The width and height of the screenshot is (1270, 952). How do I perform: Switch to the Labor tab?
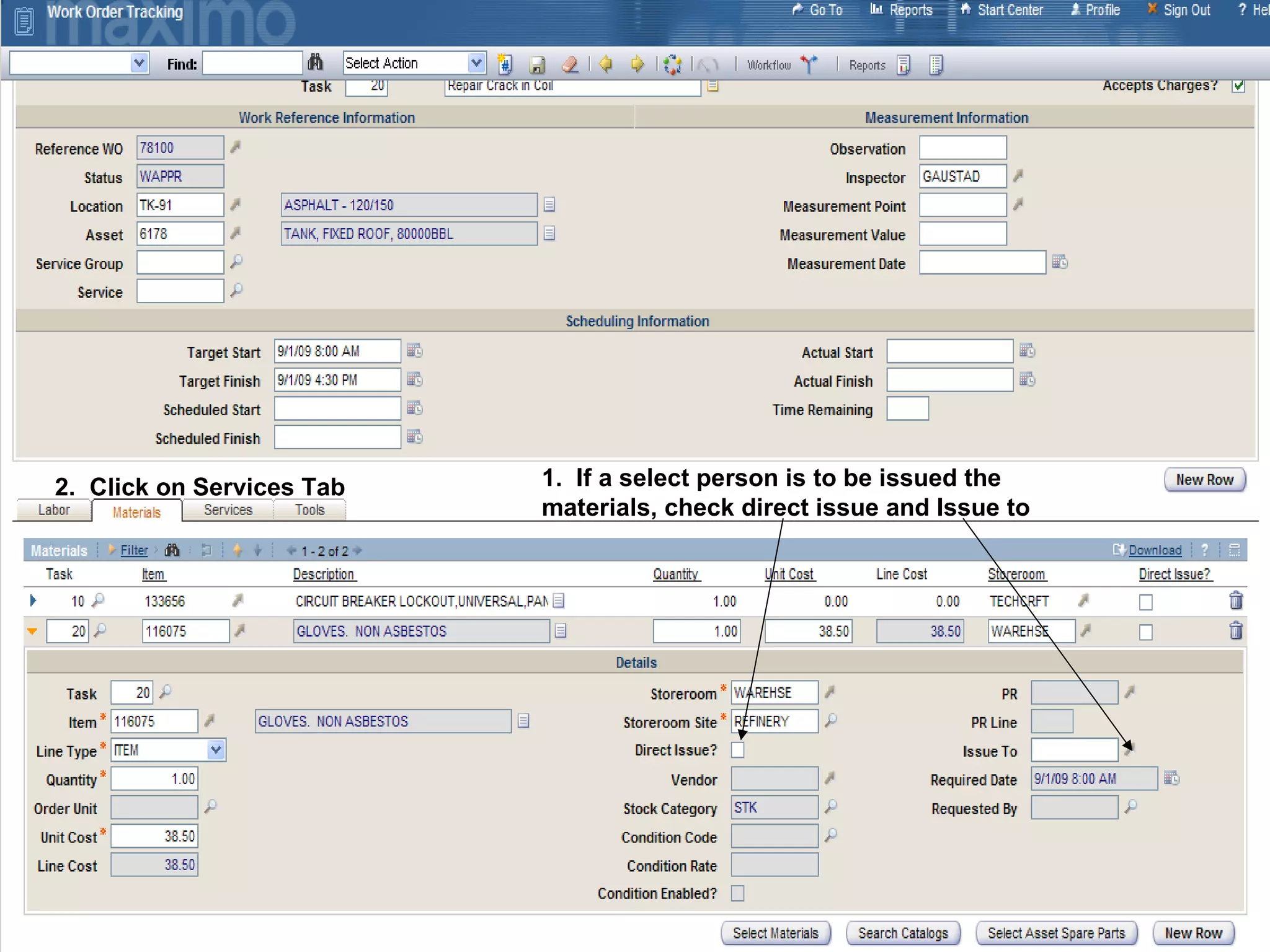(x=54, y=510)
